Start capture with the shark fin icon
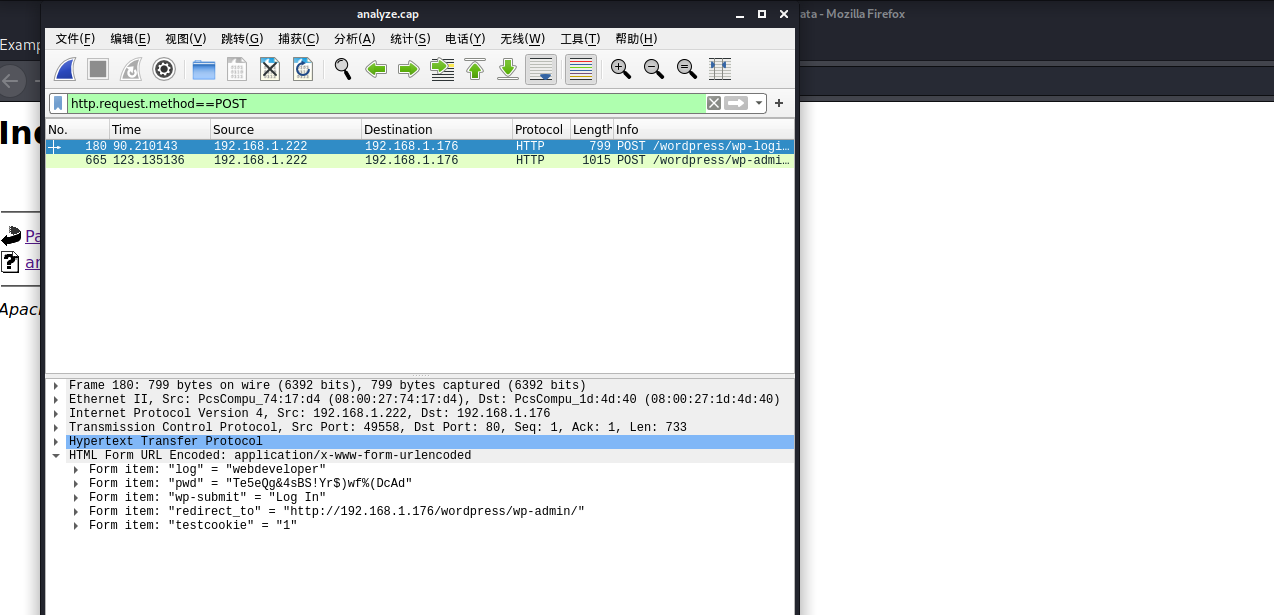Viewport: 1274px width, 615px height. 65,69
